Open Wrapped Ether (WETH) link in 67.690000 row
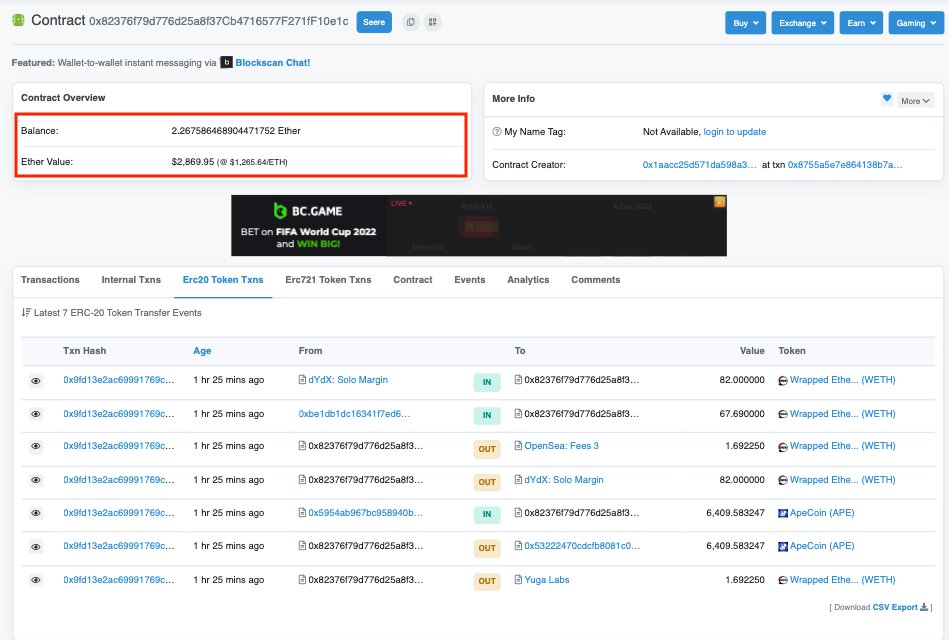 pyautogui.click(x=842, y=414)
